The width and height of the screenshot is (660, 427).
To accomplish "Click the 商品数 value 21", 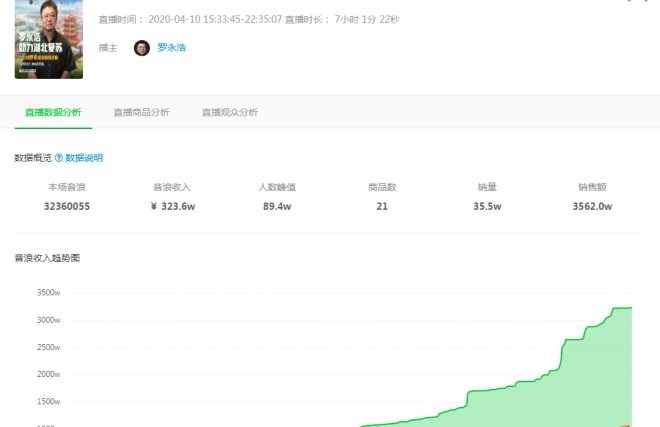I will click(x=382, y=206).
